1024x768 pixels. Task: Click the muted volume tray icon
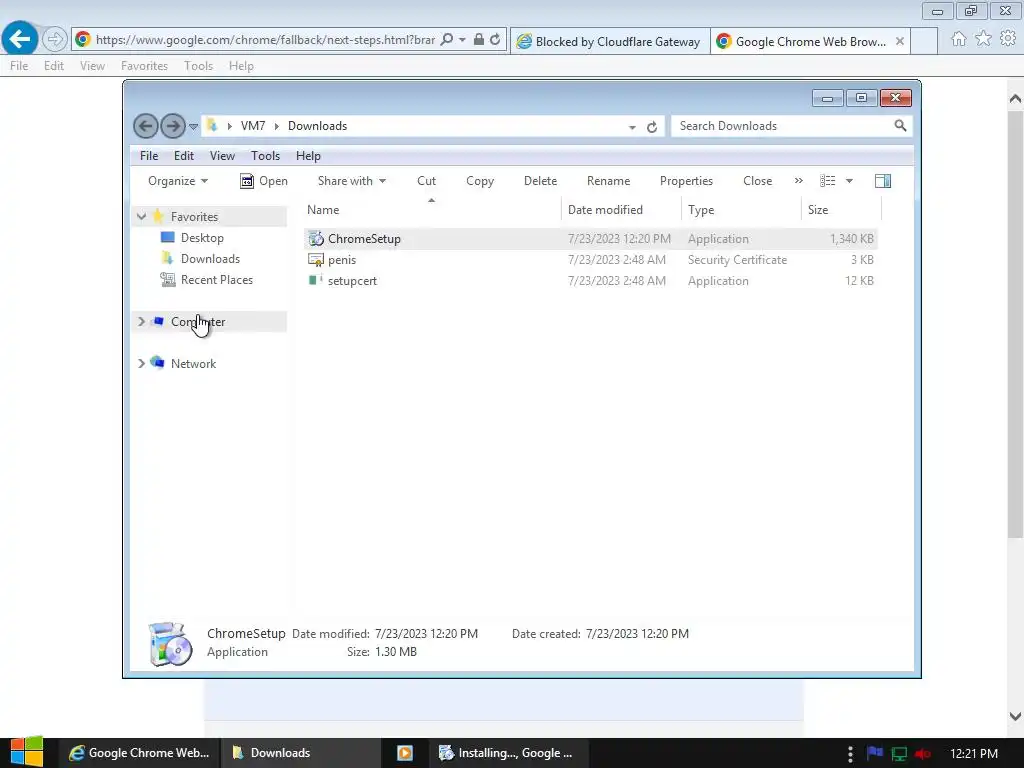(x=923, y=754)
